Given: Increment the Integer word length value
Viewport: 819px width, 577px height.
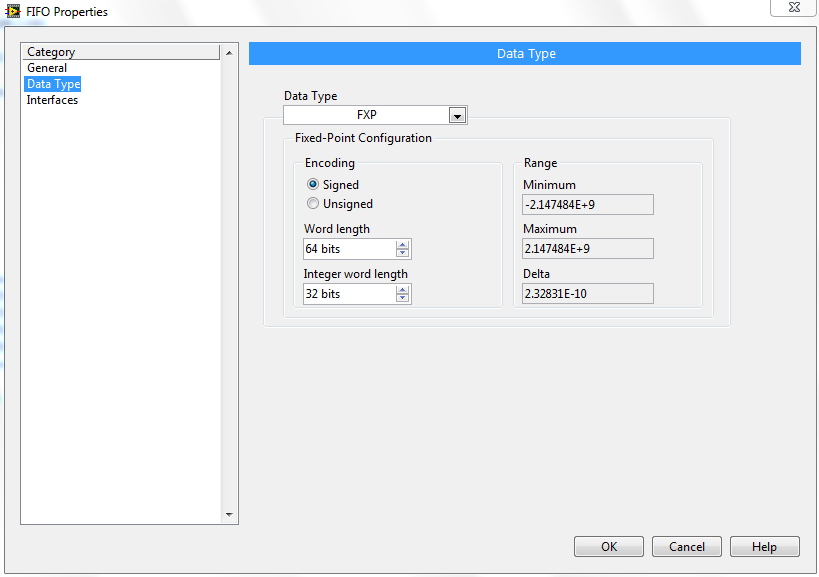Looking at the screenshot, I should tap(402, 290).
